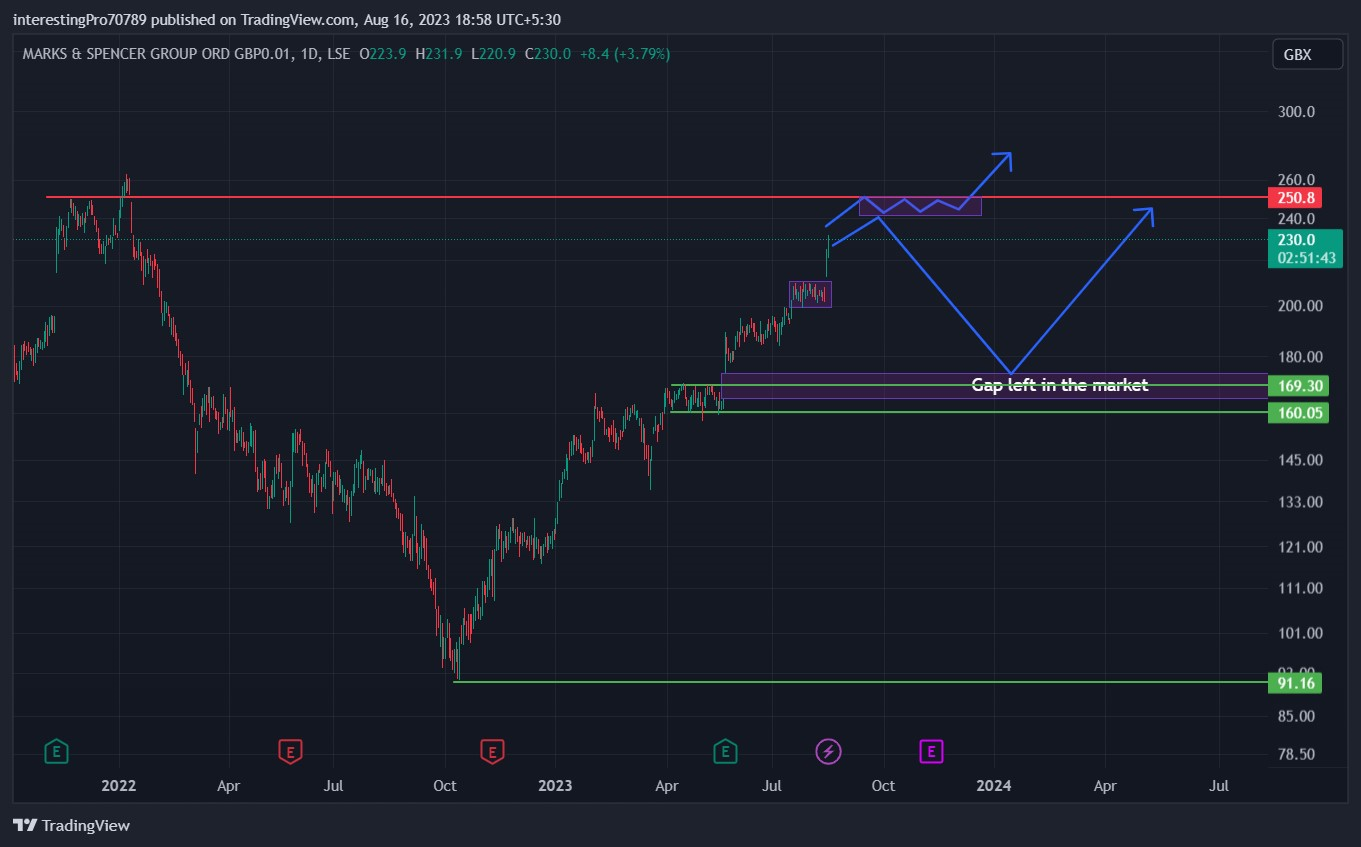
Task: Click the green 91.16 price label
Action: point(1294,683)
